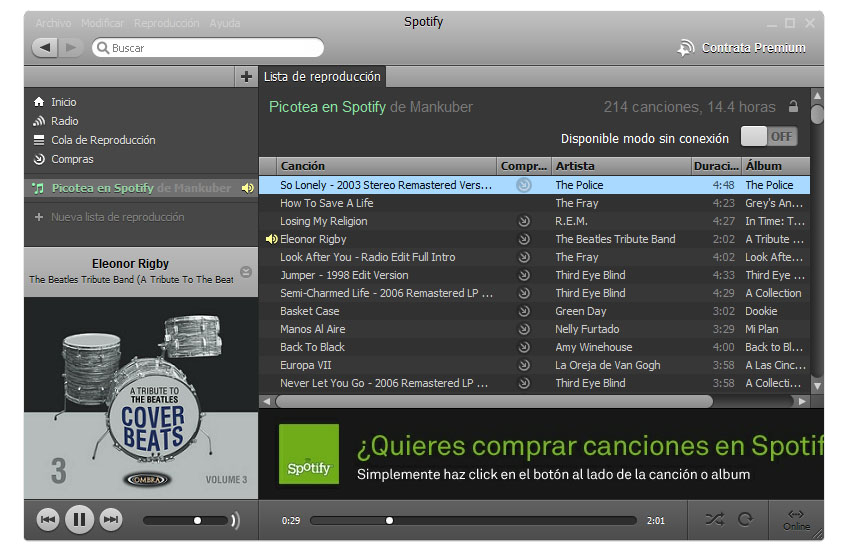
Task: Toggle shuffle playback
Action: 715,519
